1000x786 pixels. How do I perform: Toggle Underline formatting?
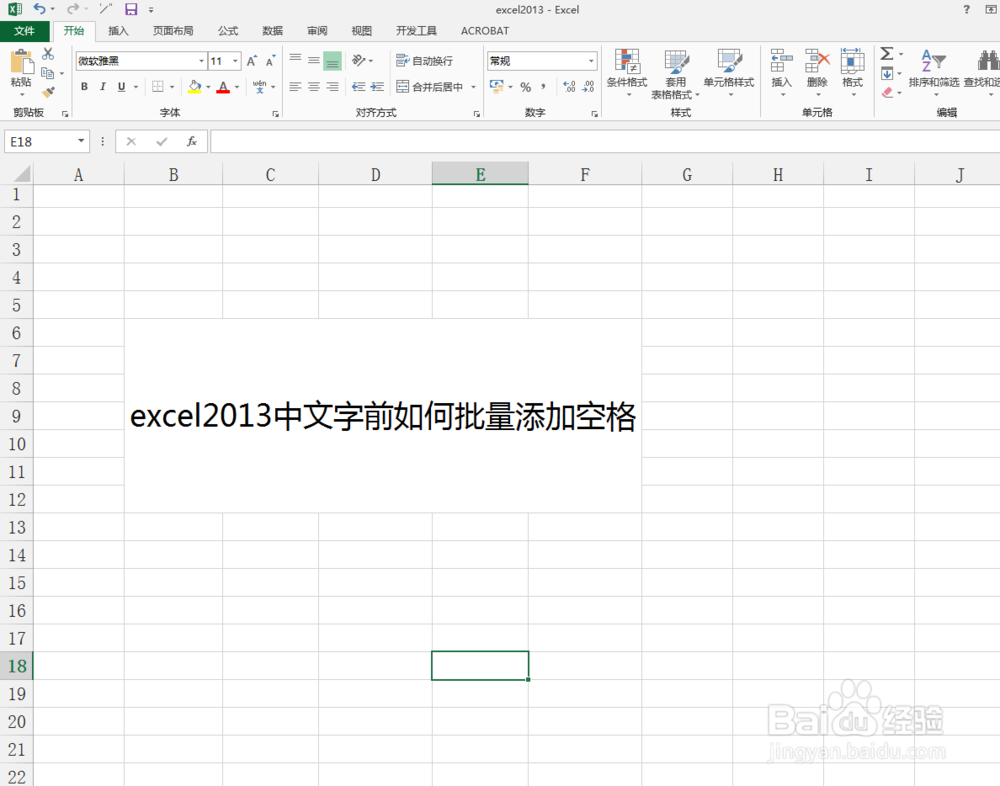(121, 87)
